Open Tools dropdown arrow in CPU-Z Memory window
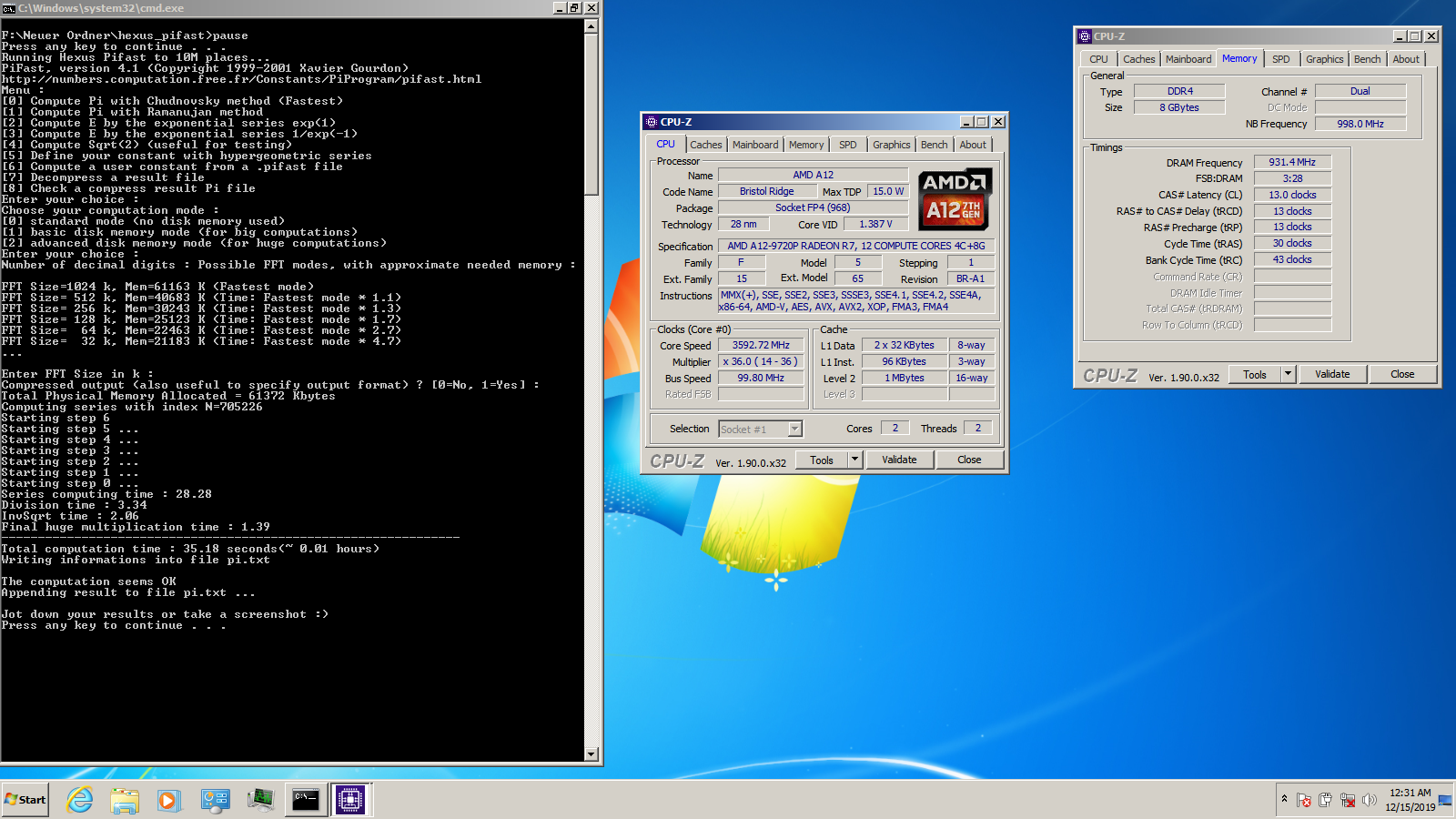Viewport: 1456px width, 819px height. 1288,374
